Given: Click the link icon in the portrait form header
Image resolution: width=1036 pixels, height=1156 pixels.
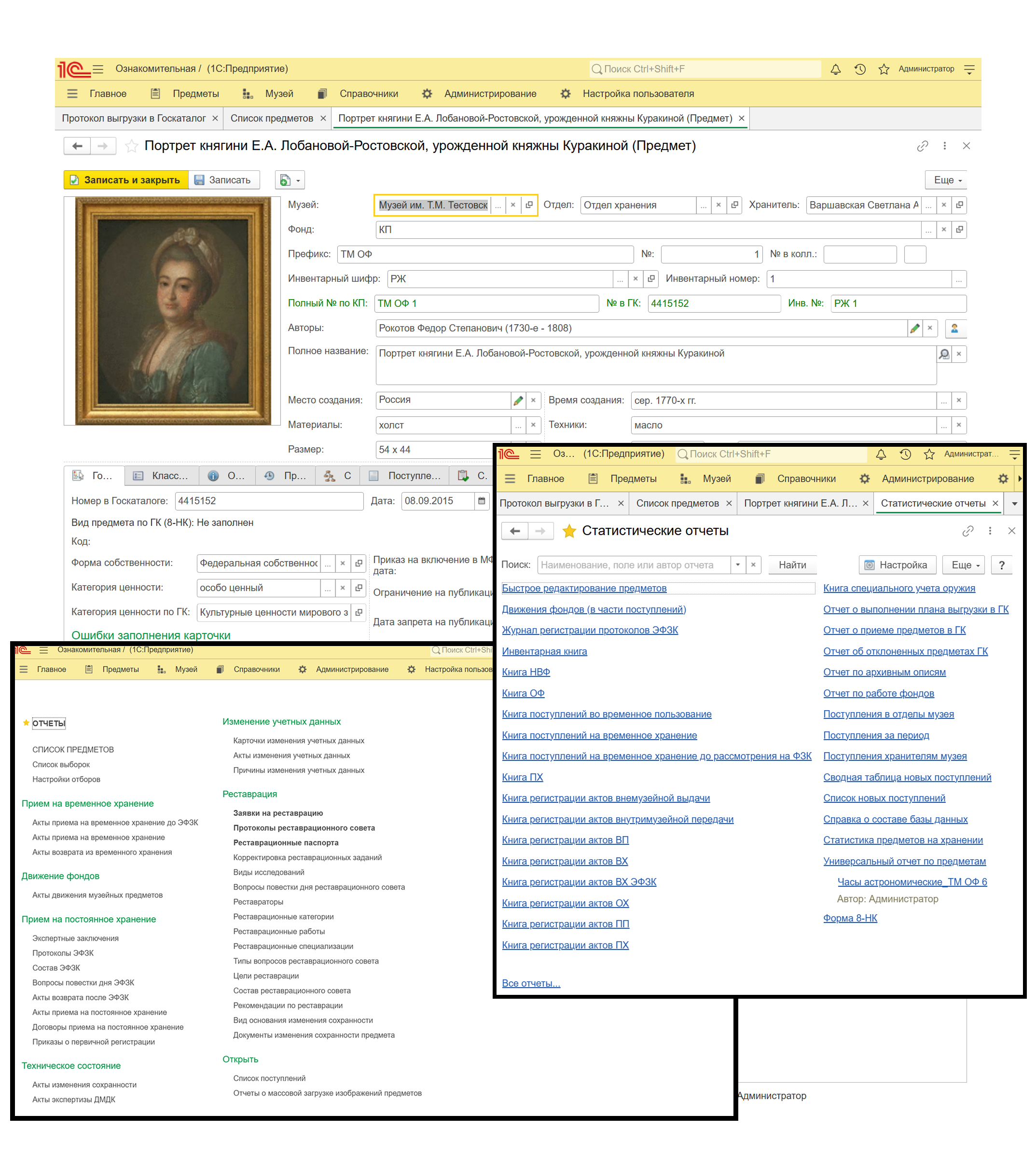Looking at the screenshot, I should (x=922, y=146).
